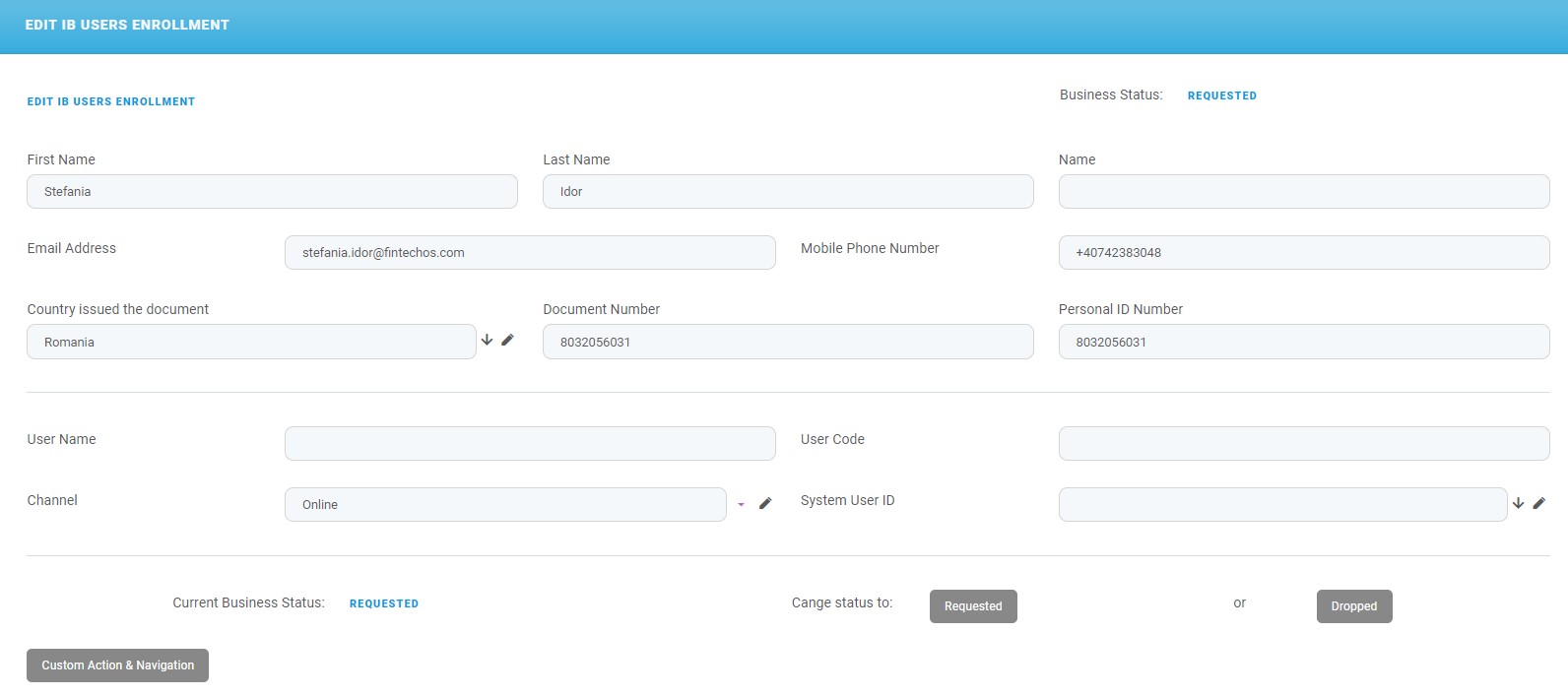This screenshot has height=696, width=1568.
Task: Open the Channel dropdown caret
Action: pyautogui.click(x=741, y=504)
